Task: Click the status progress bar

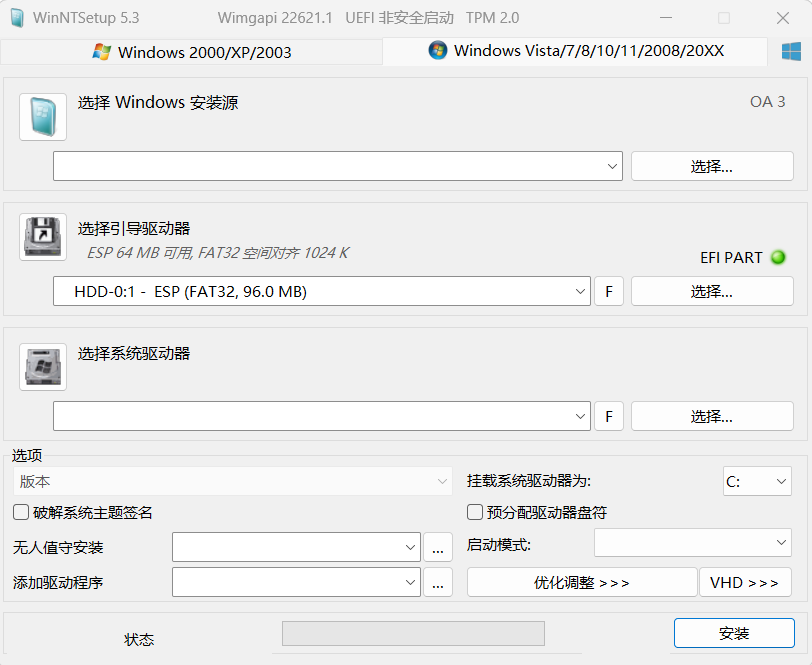Action: click(x=413, y=633)
